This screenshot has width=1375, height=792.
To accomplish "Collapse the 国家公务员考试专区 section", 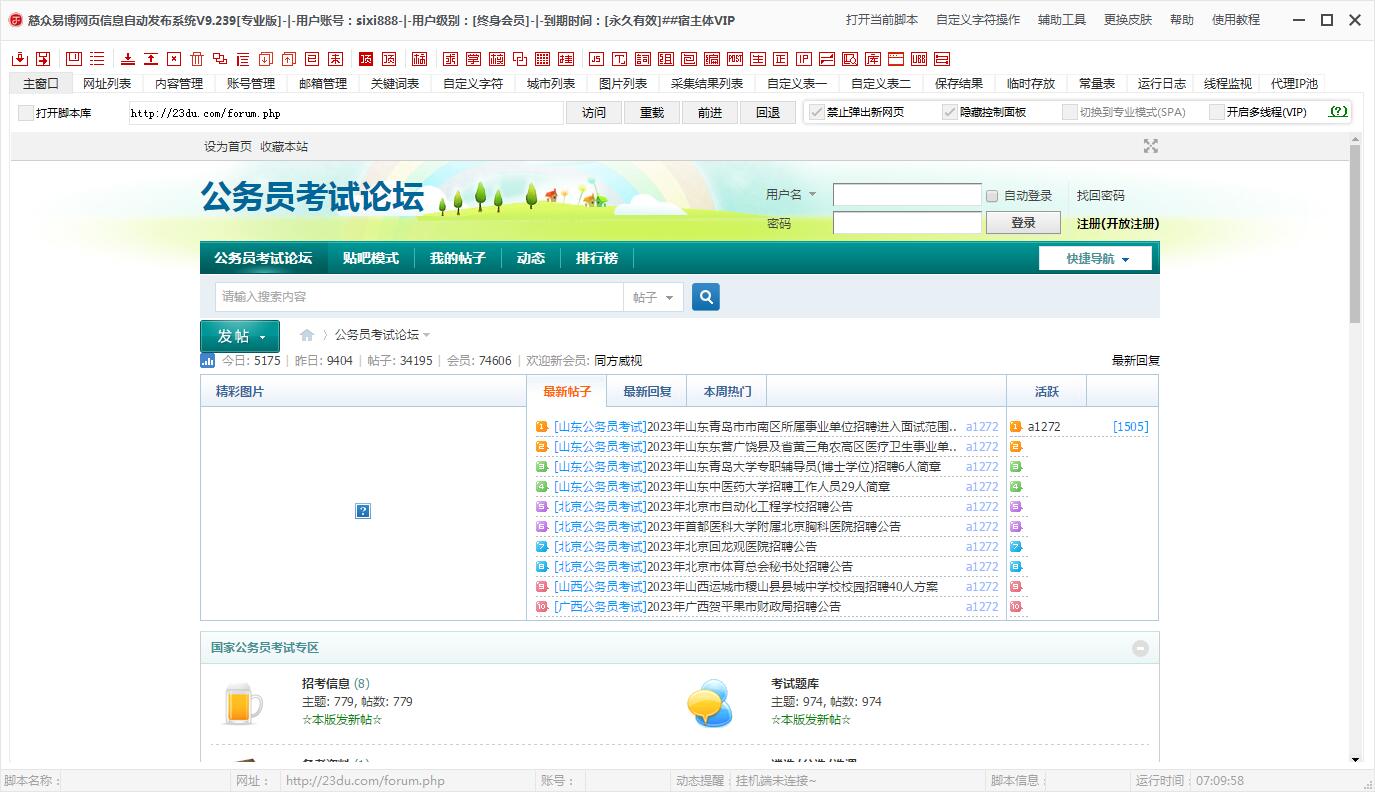I will pyautogui.click(x=1140, y=648).
